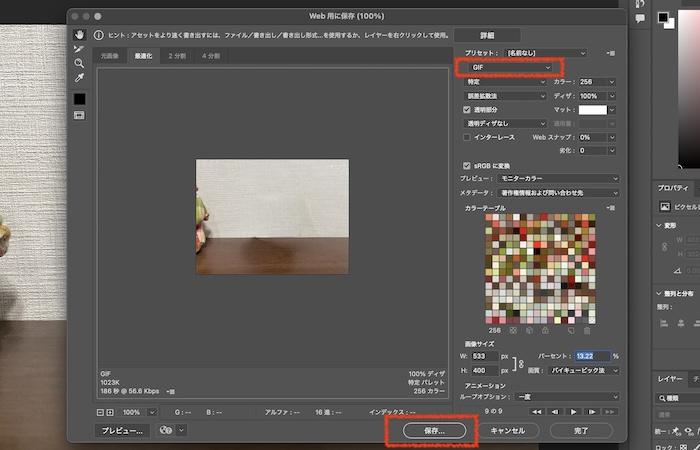Open the メタデータ dropdown
Image resolution: width=700 pixels, height=450 pixels.
pyautogui.click(x=558, y=193)
